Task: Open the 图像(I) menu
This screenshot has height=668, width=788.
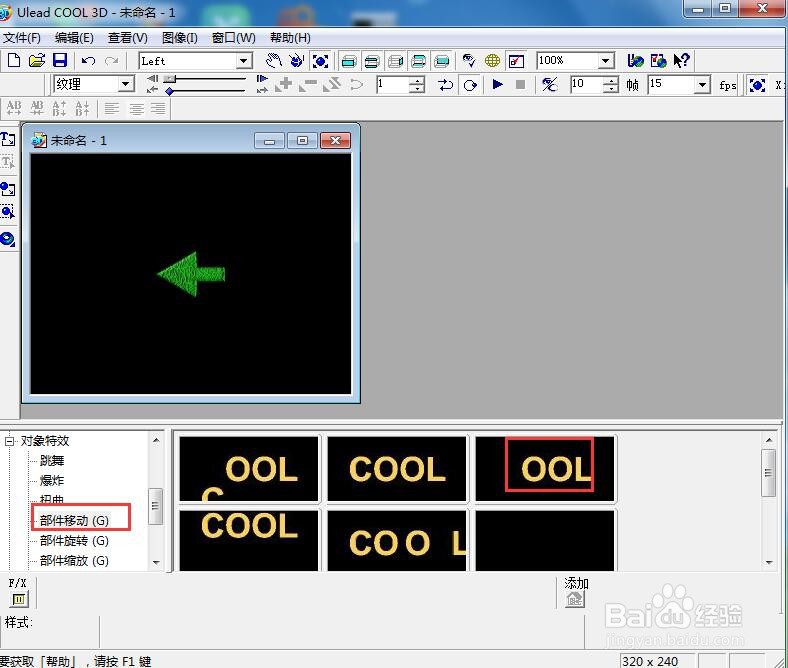Action: tap(179, 38)
